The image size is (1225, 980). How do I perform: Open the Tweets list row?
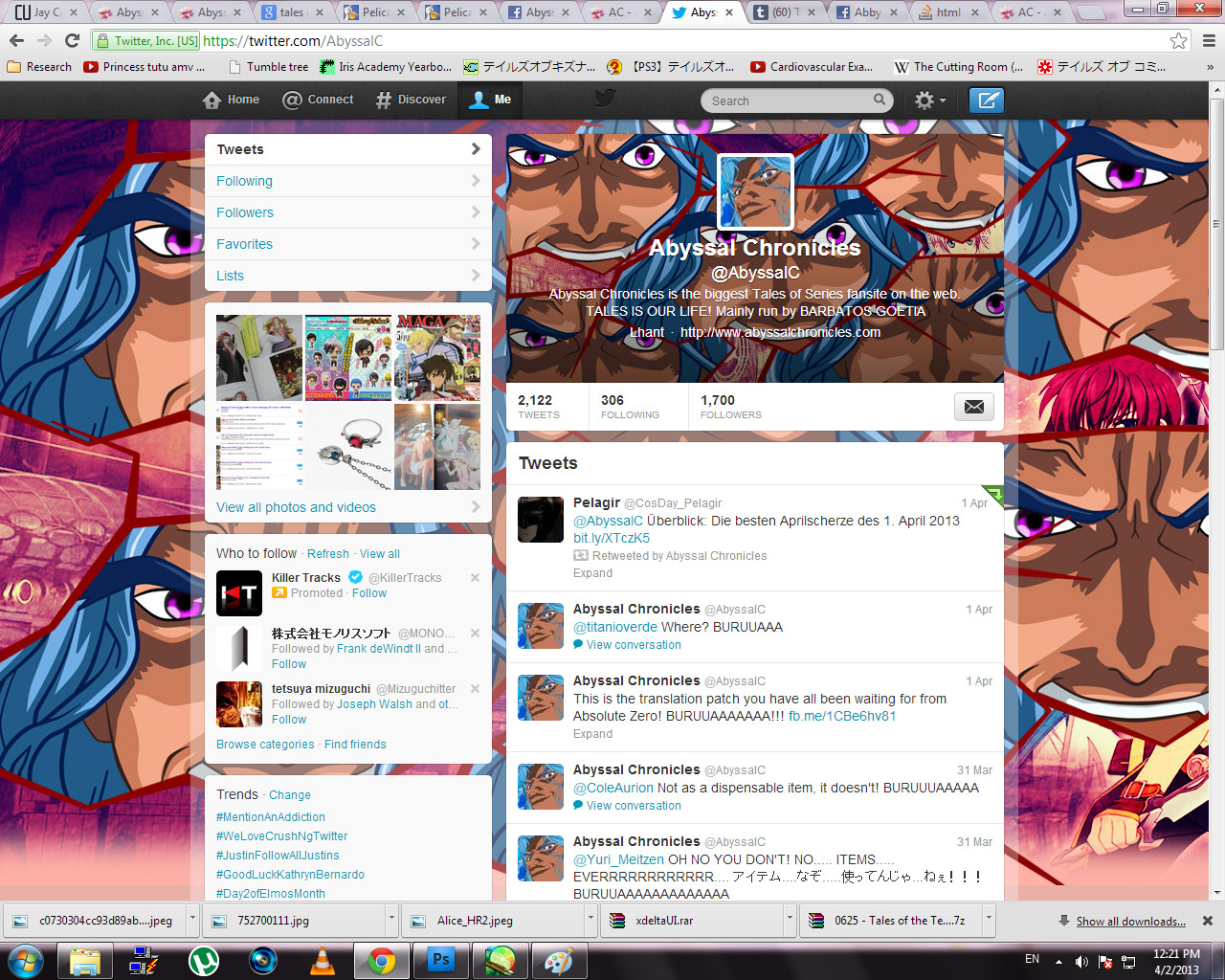(x=348, y=149)
